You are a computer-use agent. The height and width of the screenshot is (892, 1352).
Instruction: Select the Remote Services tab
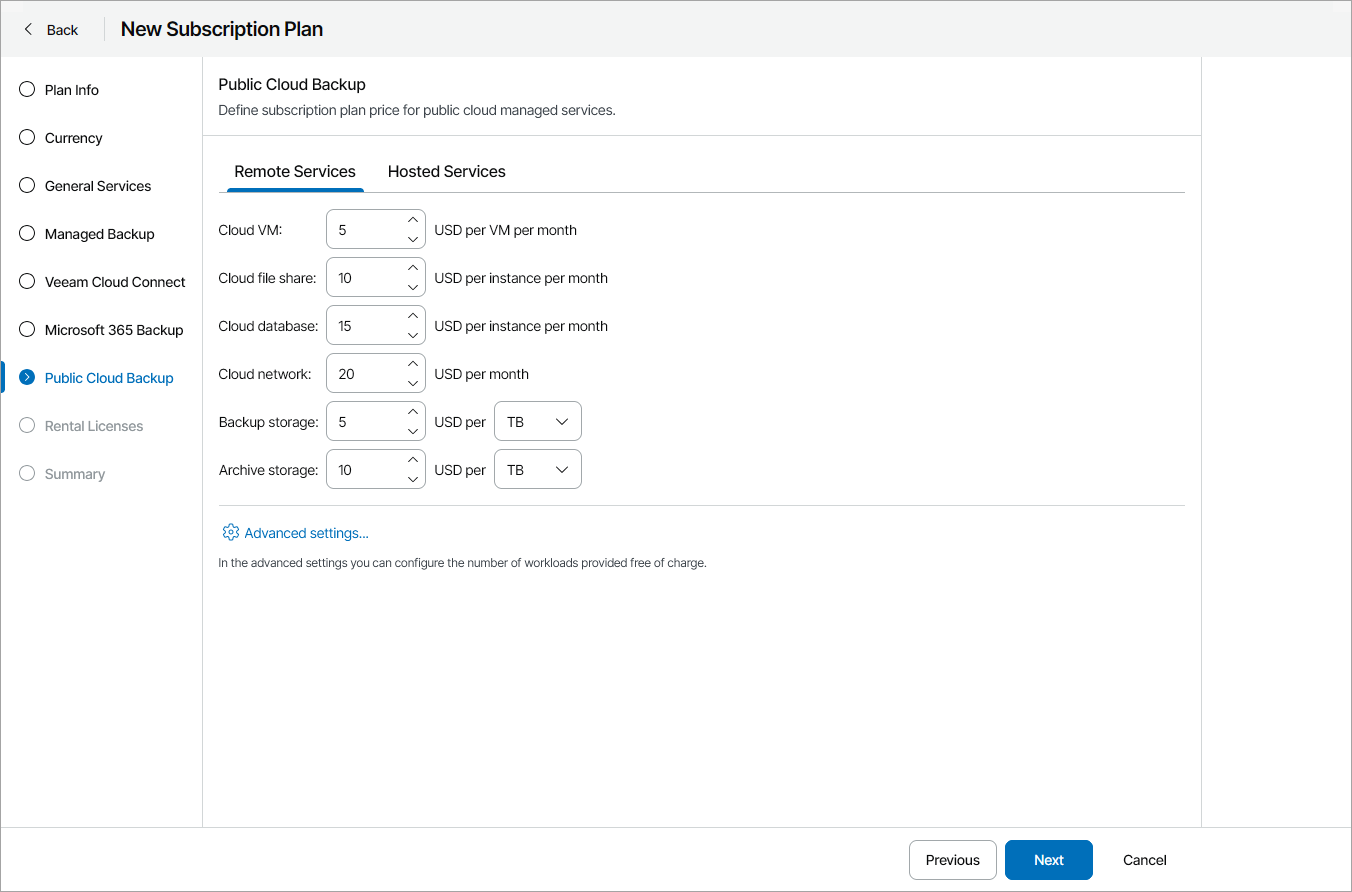[295, 172]
